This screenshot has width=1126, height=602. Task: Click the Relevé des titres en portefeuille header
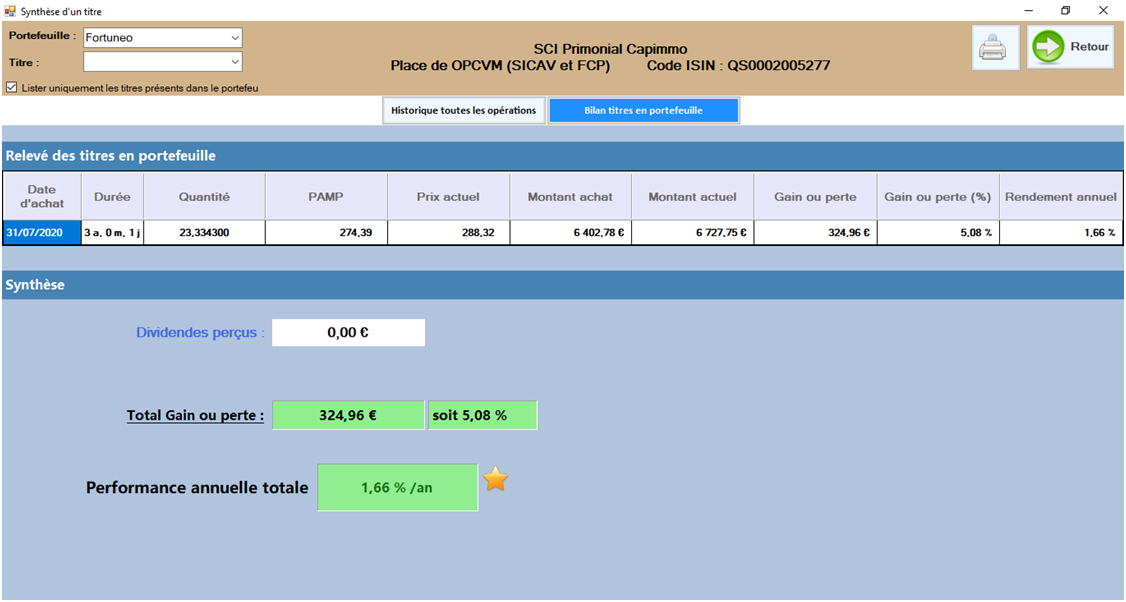point(563,156)
